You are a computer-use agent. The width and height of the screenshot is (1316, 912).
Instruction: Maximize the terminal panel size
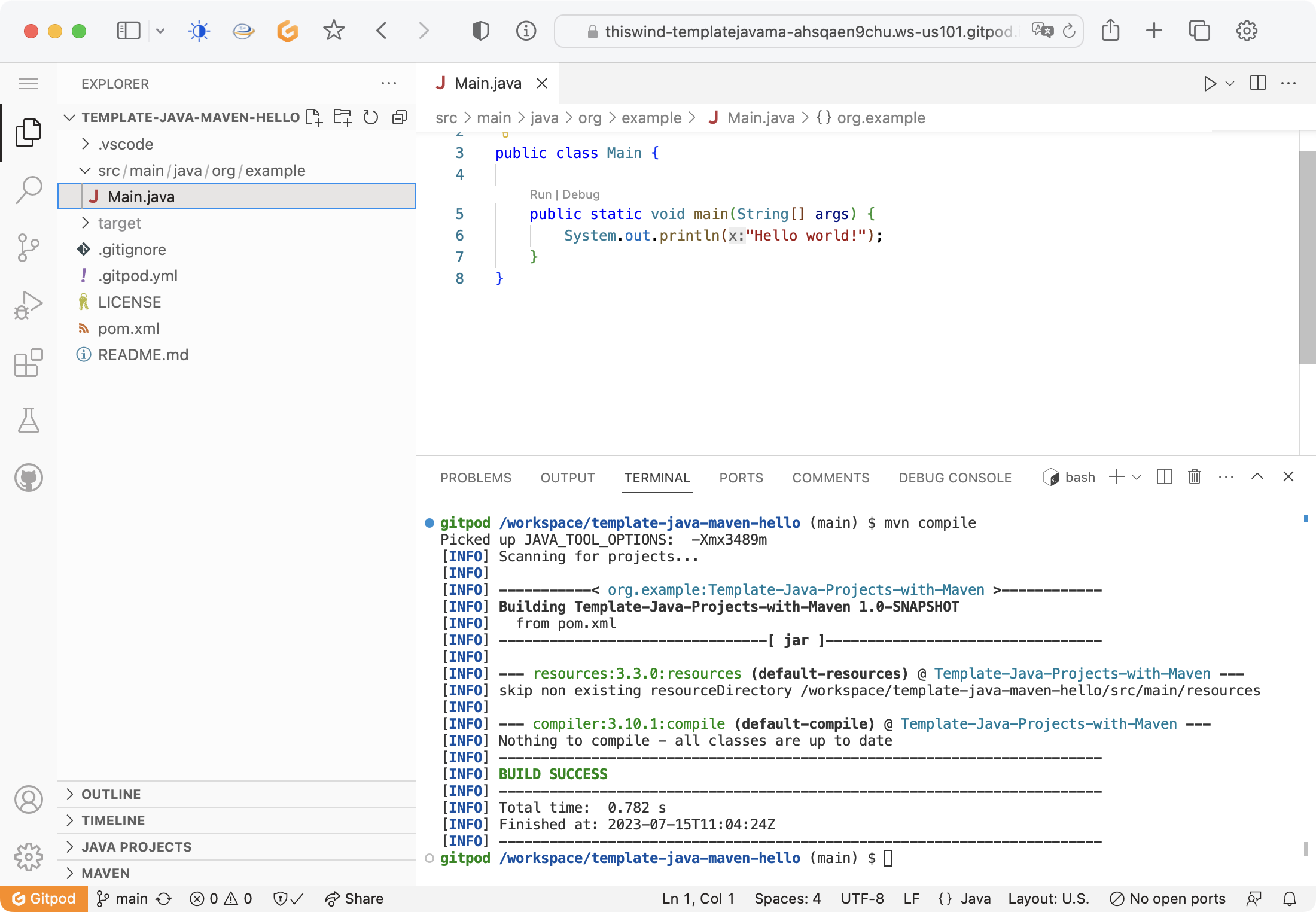pos(1257,477)
